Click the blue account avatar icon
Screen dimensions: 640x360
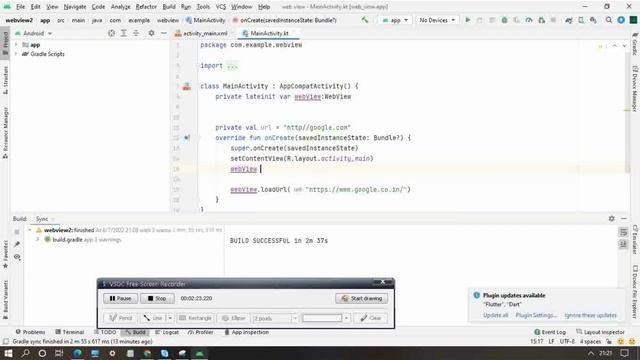(x=621, y=20)
